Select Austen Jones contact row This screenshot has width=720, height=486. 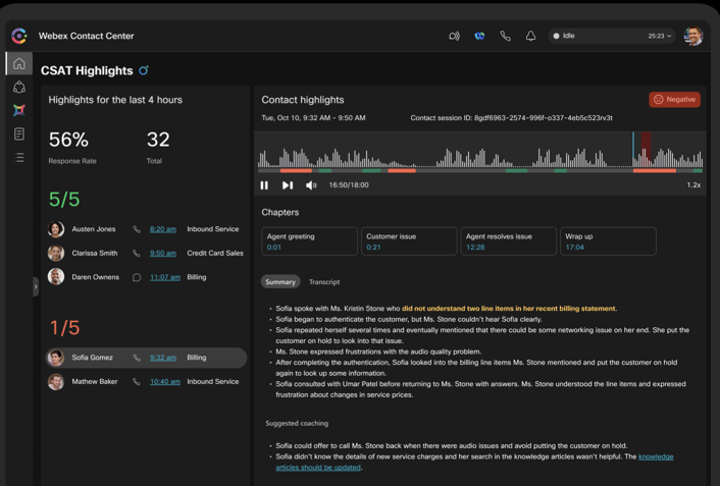[146, 229]
